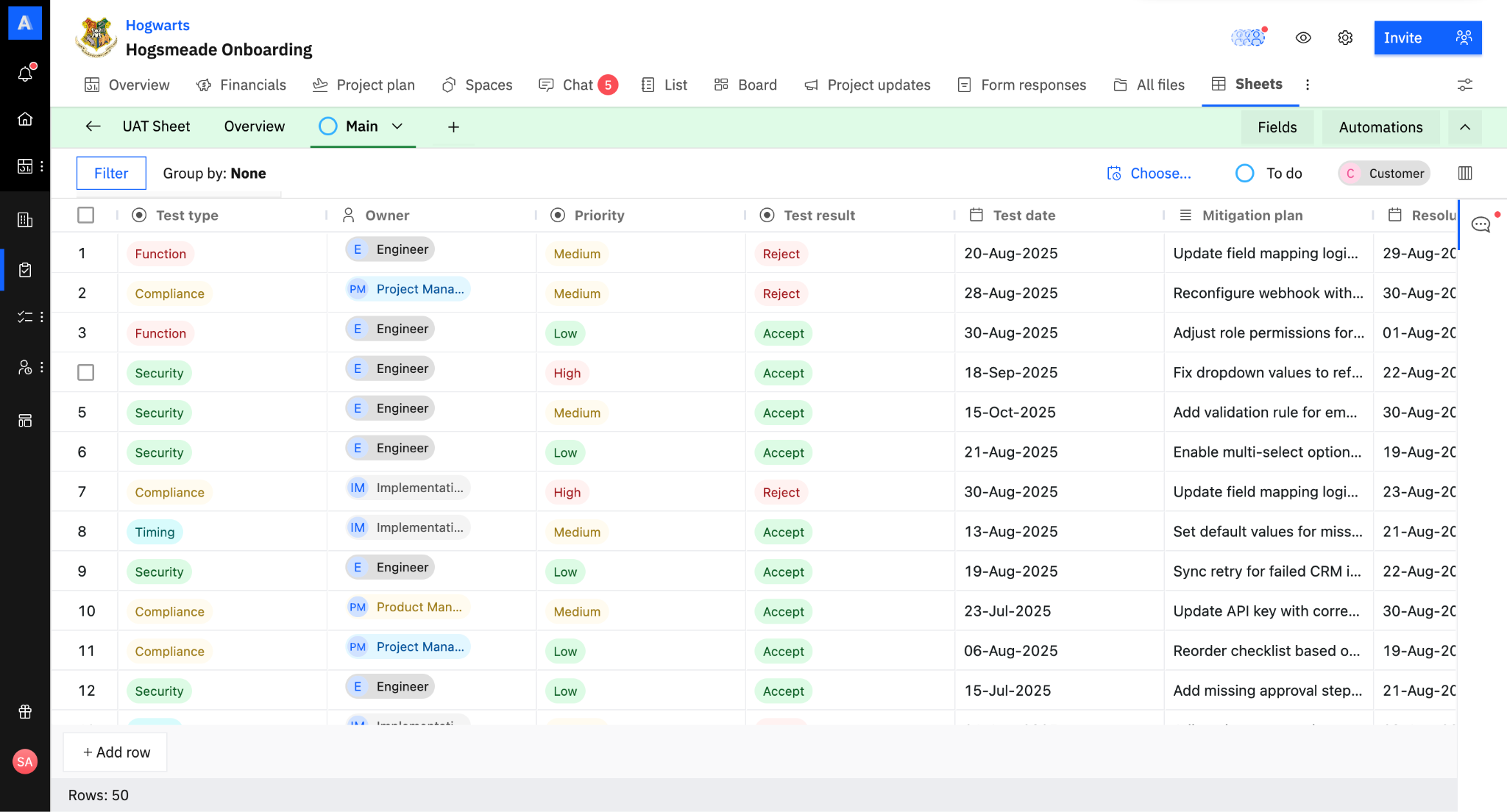Go to home icon in sidebar
The image size is (1507, 812).
point(25,119)
